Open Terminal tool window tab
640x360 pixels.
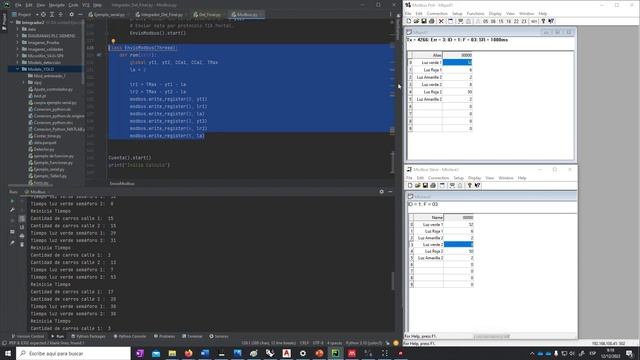[192, 336]
